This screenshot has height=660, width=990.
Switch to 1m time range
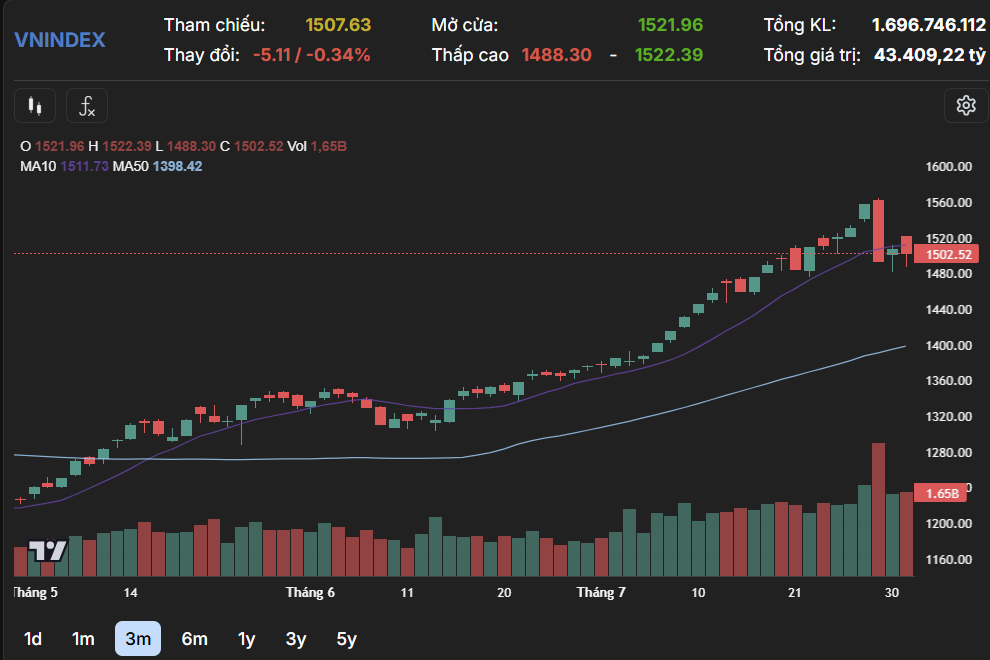83,639
